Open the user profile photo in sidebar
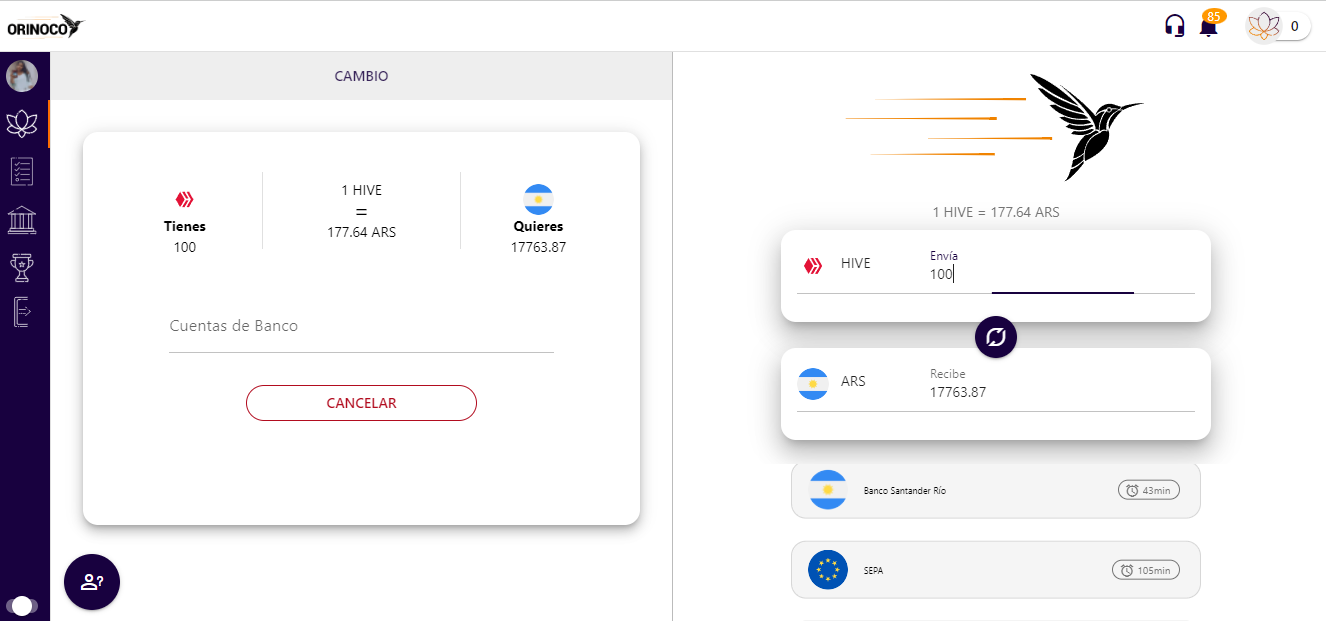The width and height of the screenshot is (1326, 621). (x=22, y=76)
